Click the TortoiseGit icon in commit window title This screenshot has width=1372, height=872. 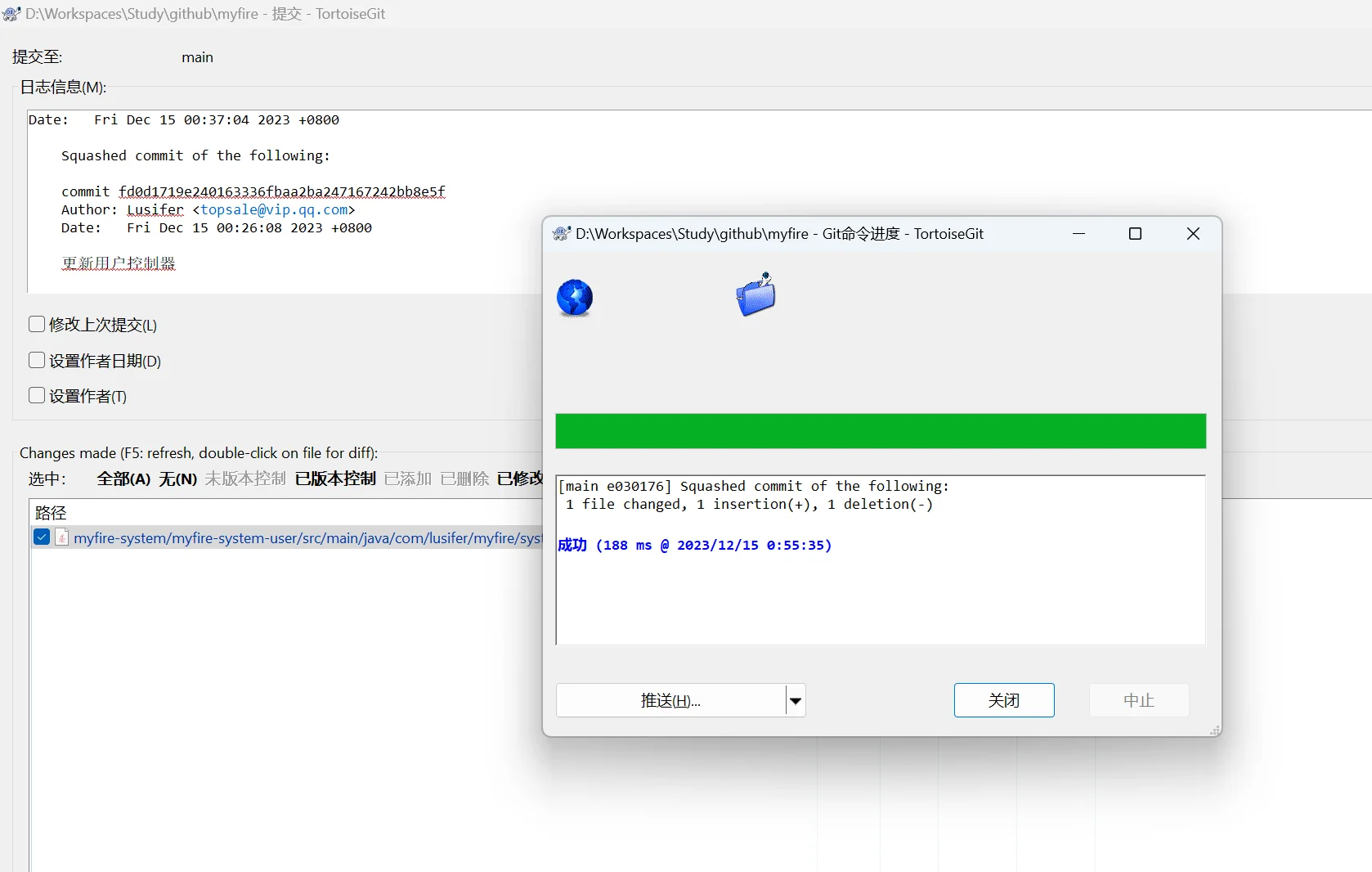tap(11, 14)
